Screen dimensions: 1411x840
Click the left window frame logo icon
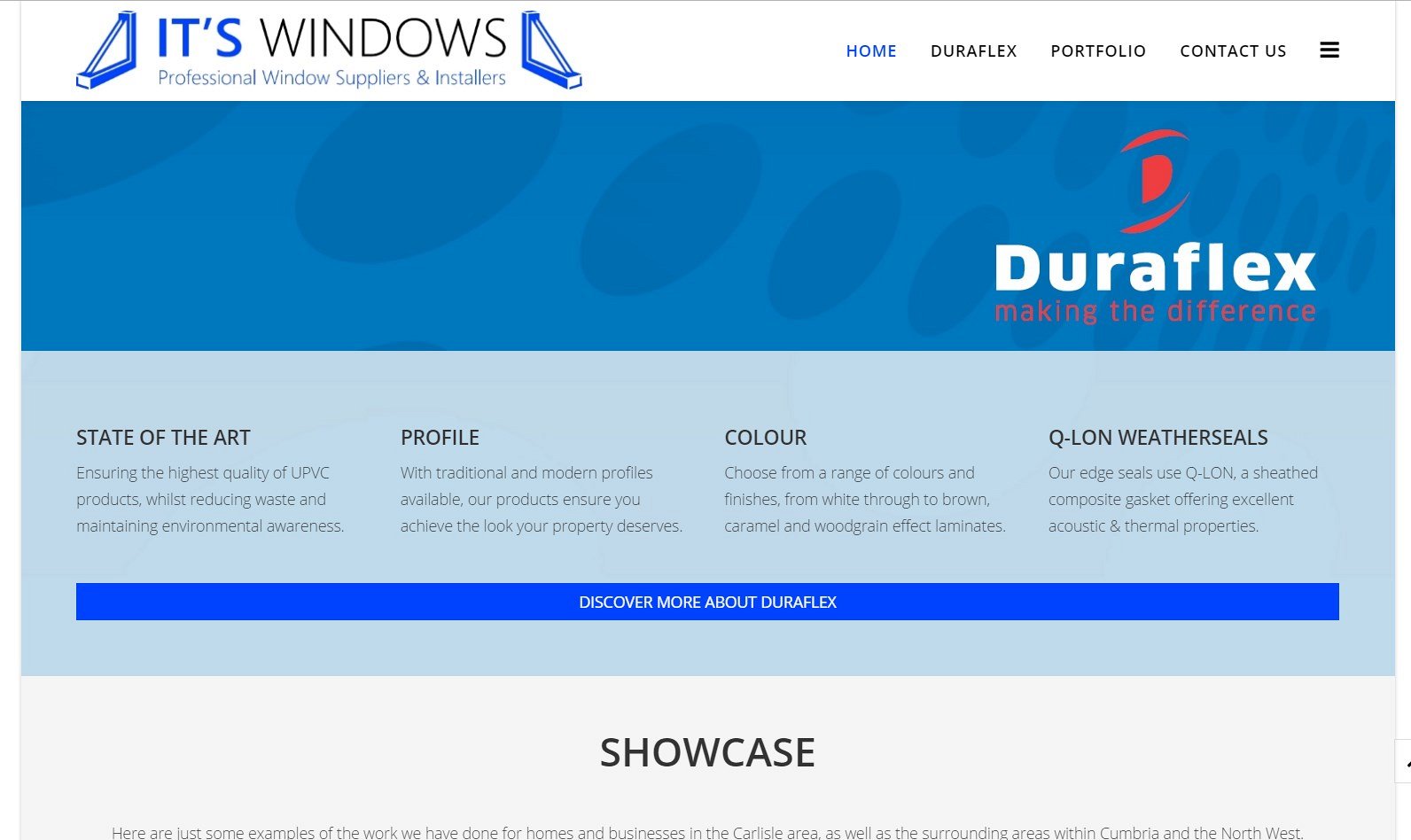pyautogui.click(x=107, y=51)
